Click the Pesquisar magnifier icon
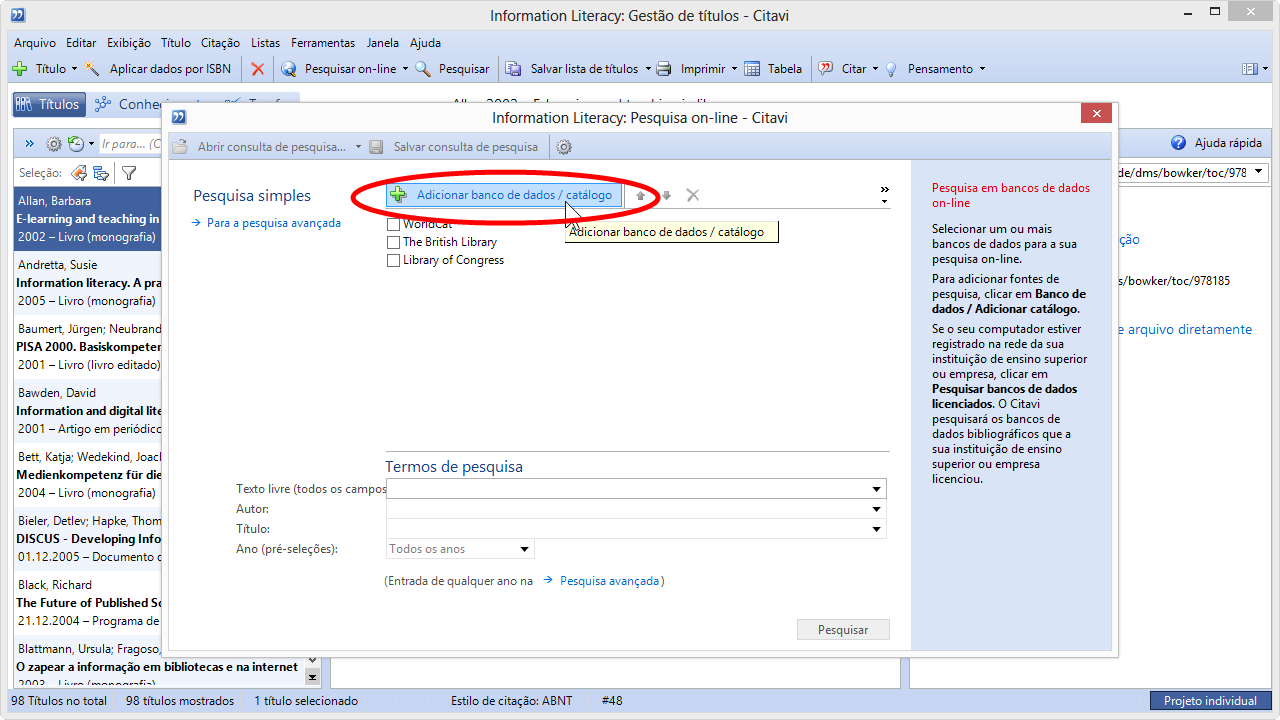Screen dimensions: 1280x720 click(423, 69)
